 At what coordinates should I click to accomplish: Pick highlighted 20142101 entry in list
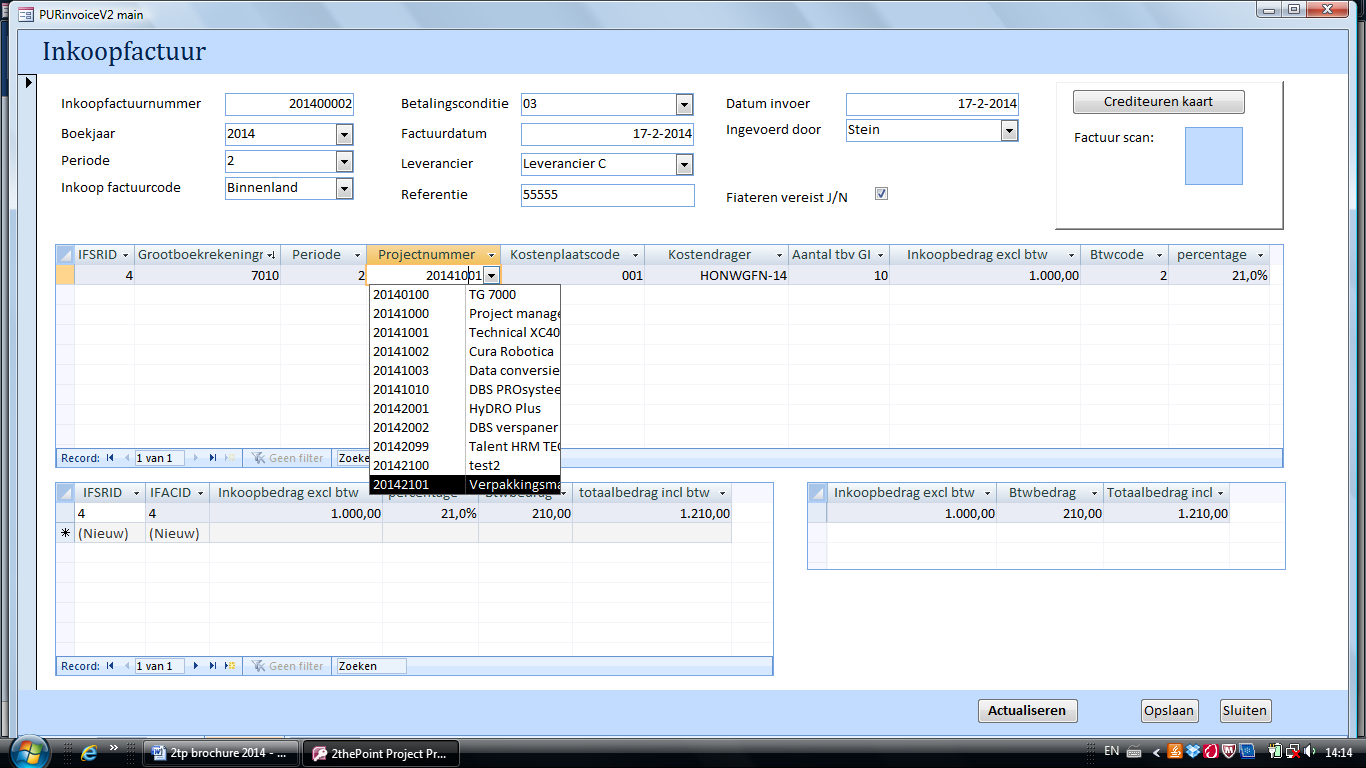[x=465, y=485]
